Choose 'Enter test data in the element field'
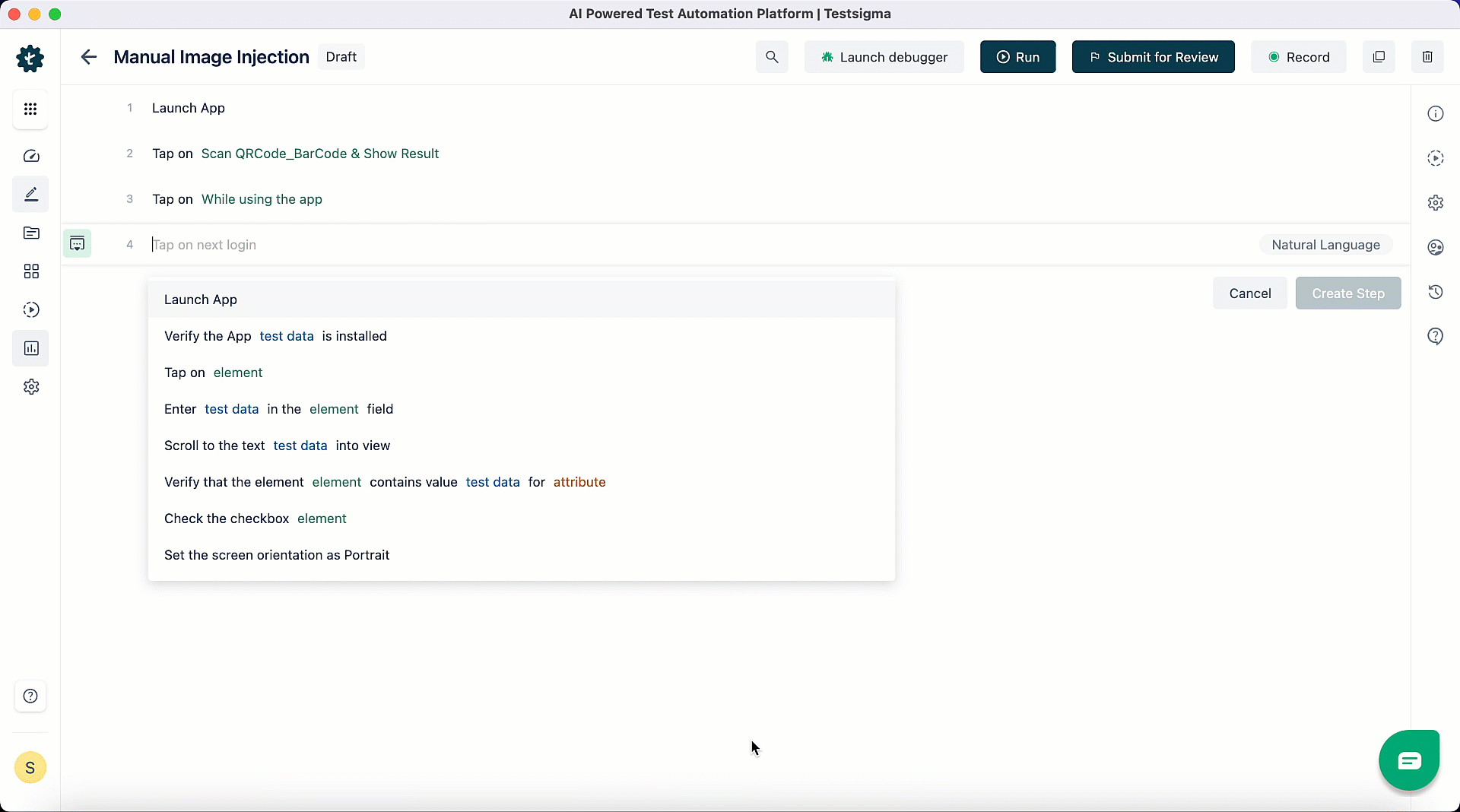 click(522, 409)
